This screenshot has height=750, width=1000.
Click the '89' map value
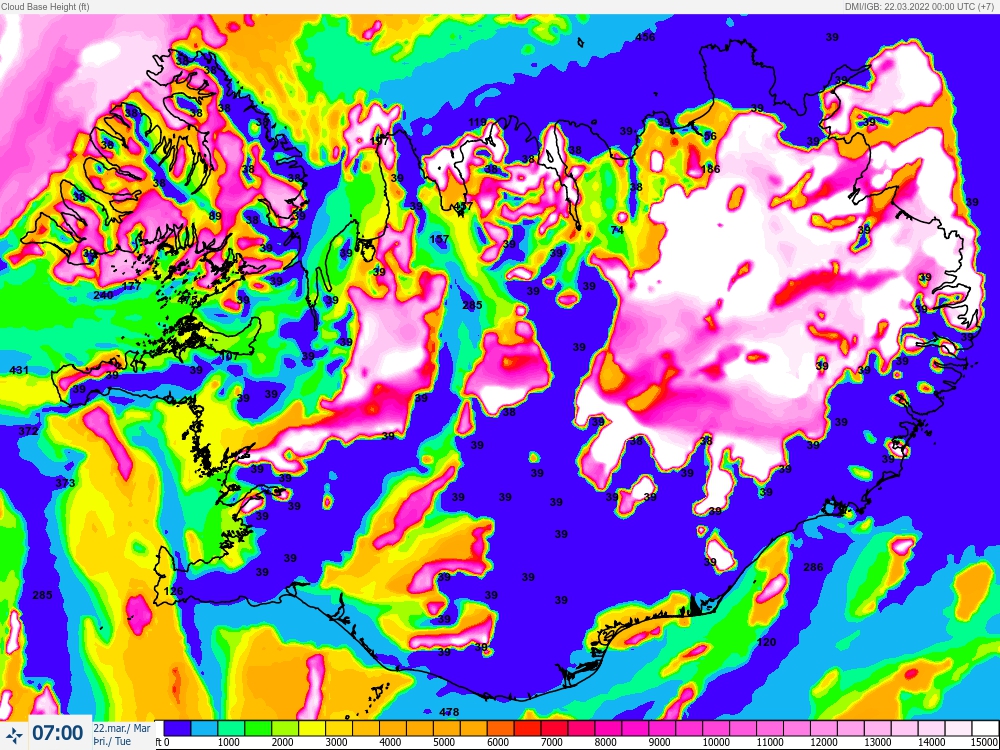click(x=215, y=216)
